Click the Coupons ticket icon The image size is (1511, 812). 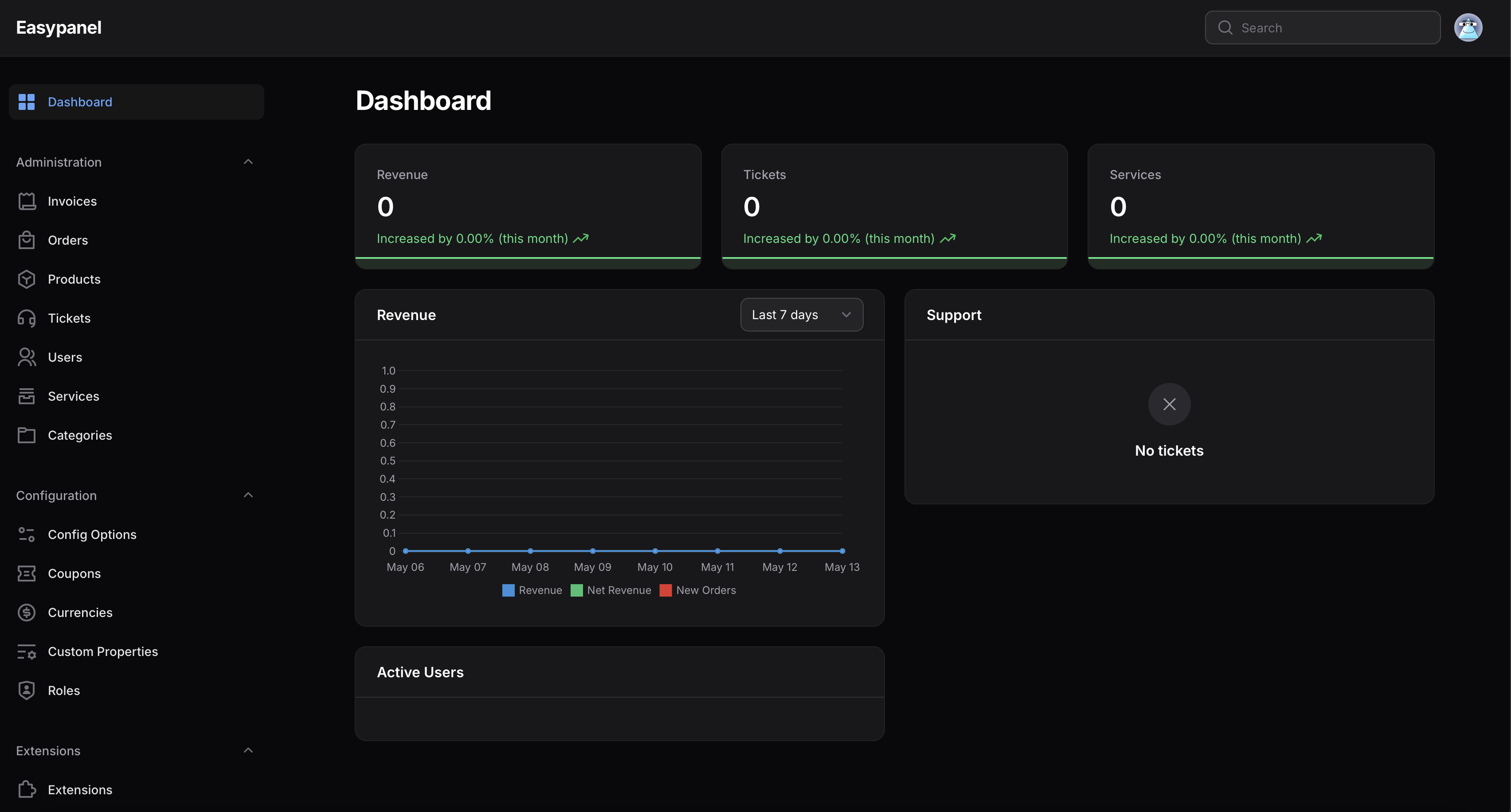pyautogui.click(x=27, y=574)
